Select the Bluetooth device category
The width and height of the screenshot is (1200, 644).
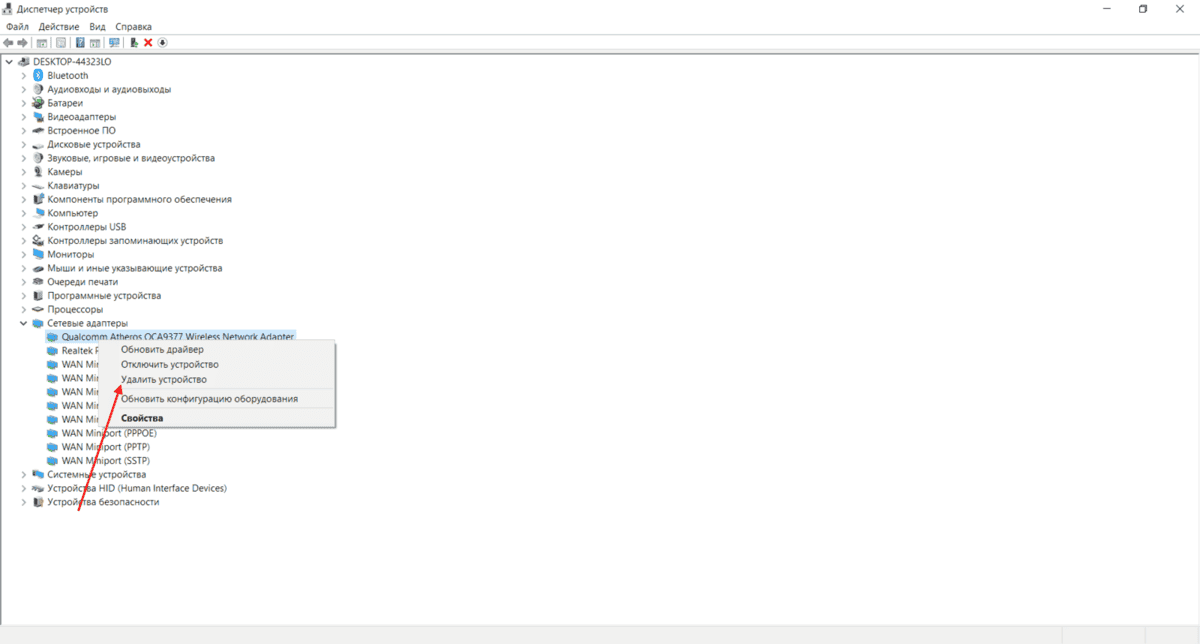click(x=67, y=75)
